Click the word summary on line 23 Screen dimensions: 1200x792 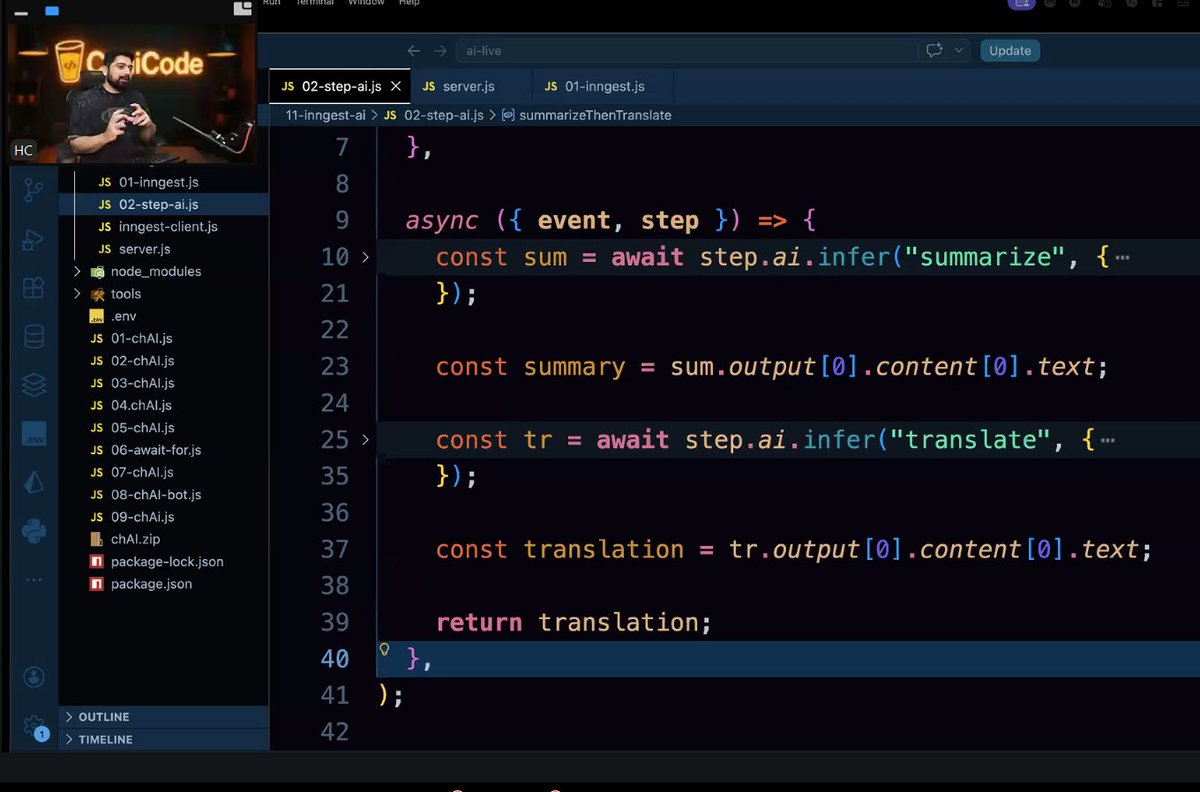(574, 367)
